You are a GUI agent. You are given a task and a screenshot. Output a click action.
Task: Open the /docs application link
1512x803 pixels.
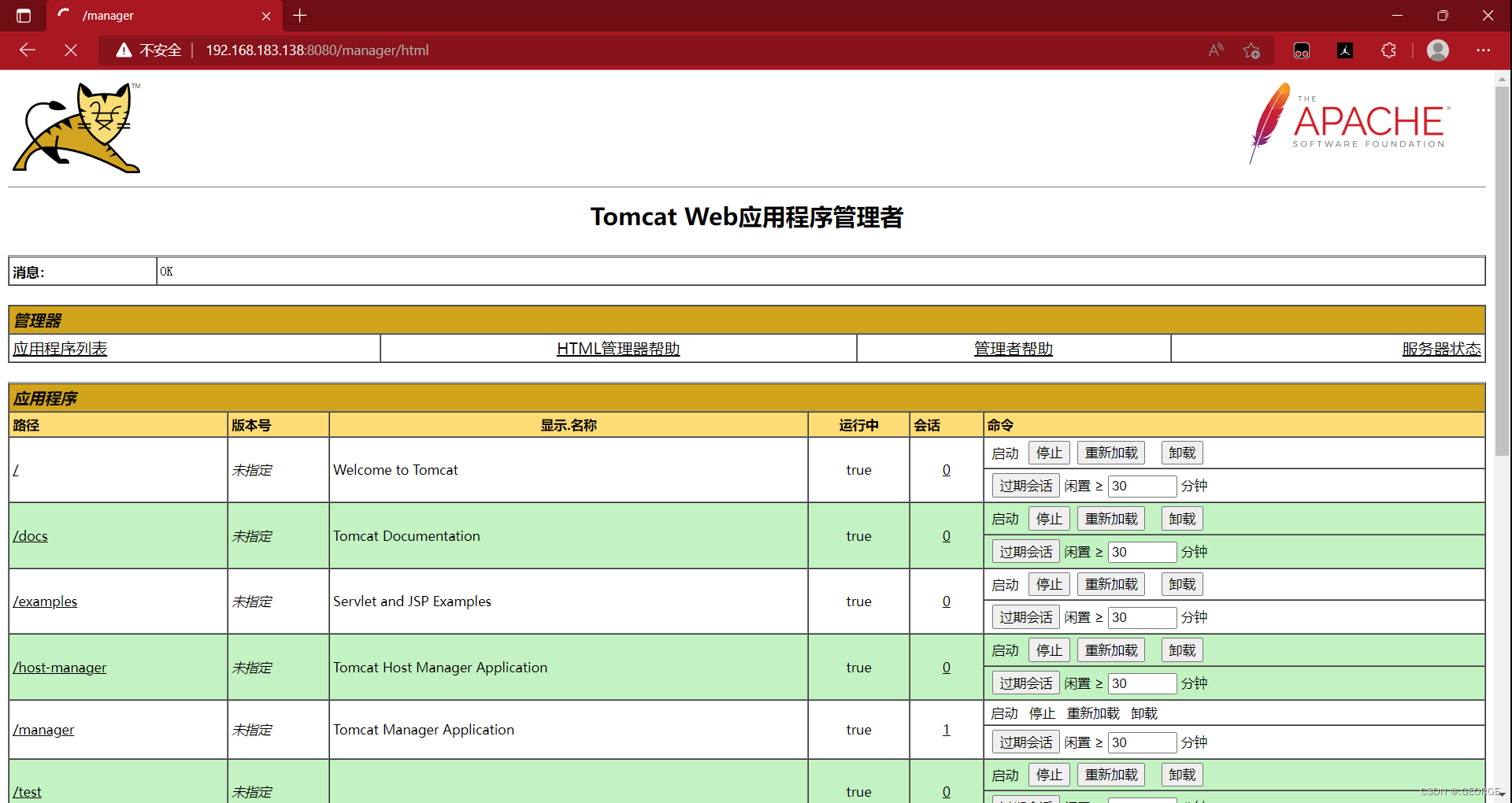point(30,536)
